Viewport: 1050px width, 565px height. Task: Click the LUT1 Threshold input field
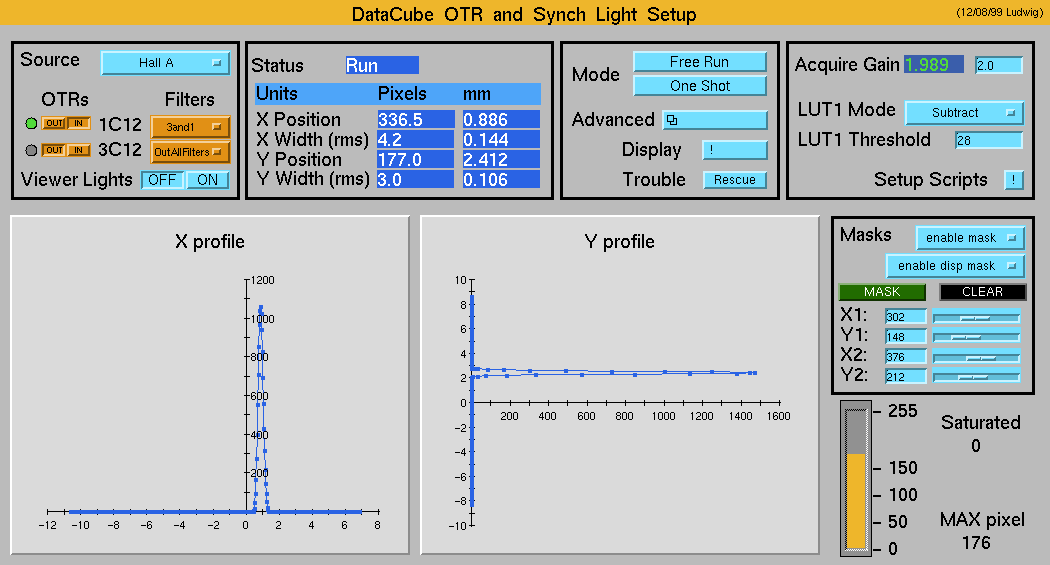[x=988, y=141]
